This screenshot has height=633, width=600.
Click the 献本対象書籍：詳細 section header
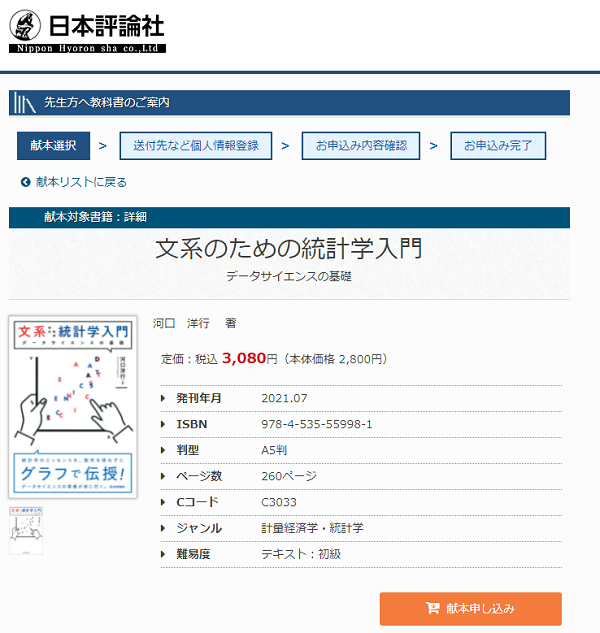(x=290, y=218)
